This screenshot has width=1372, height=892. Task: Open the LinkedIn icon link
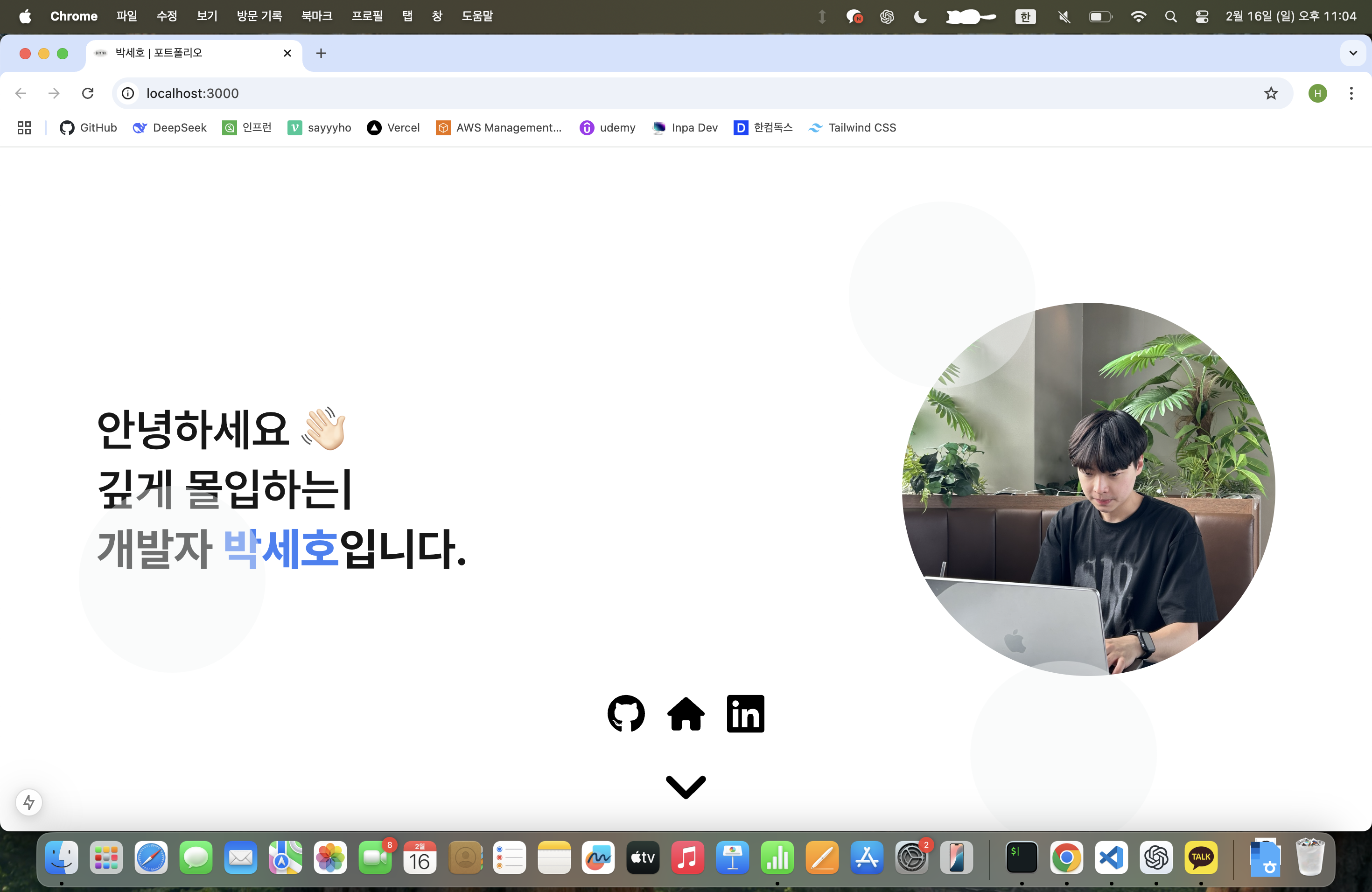coord(745,713)
